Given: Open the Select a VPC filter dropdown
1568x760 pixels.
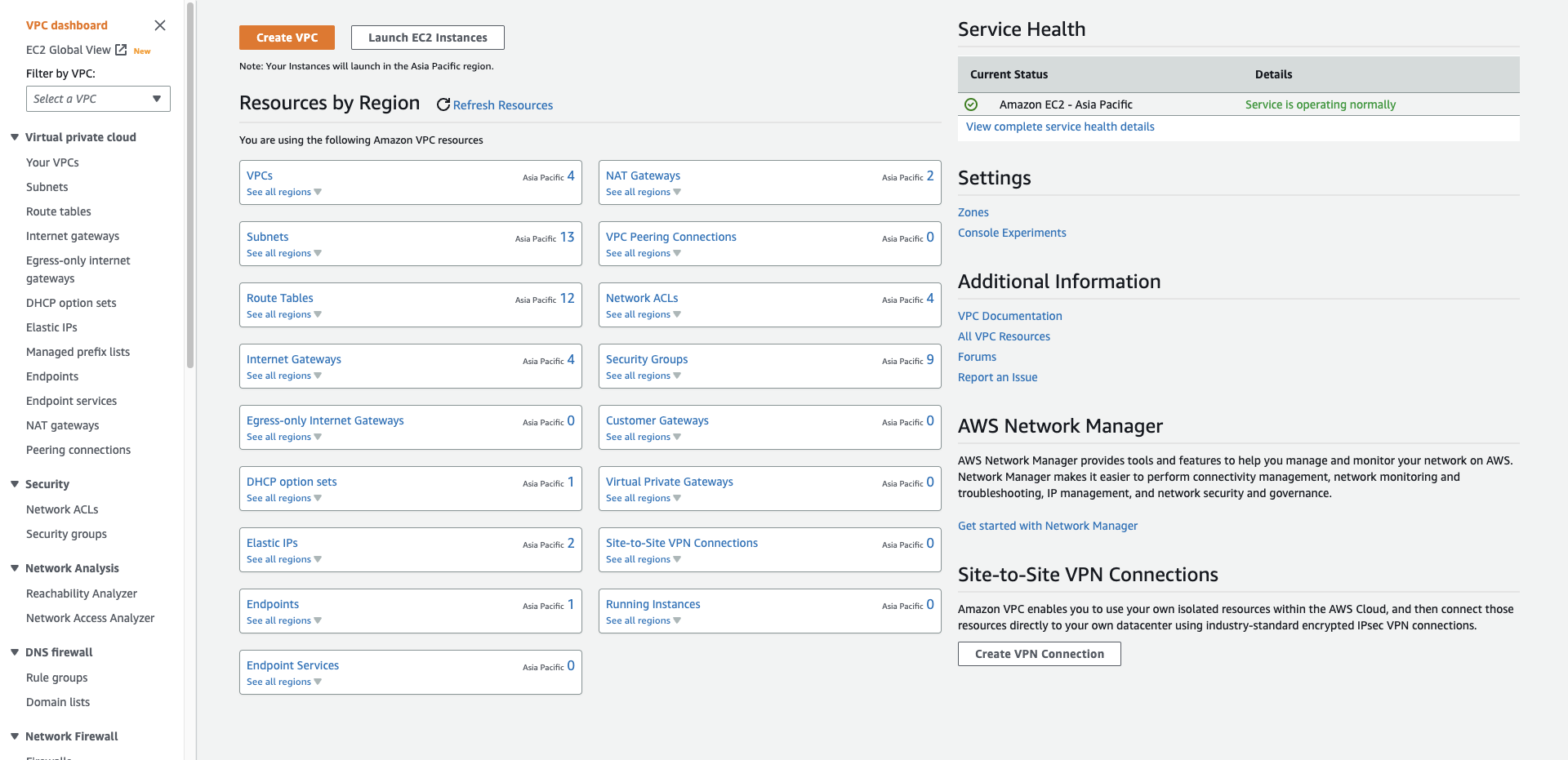Looking at the screenshot, I should coord(98,99).
